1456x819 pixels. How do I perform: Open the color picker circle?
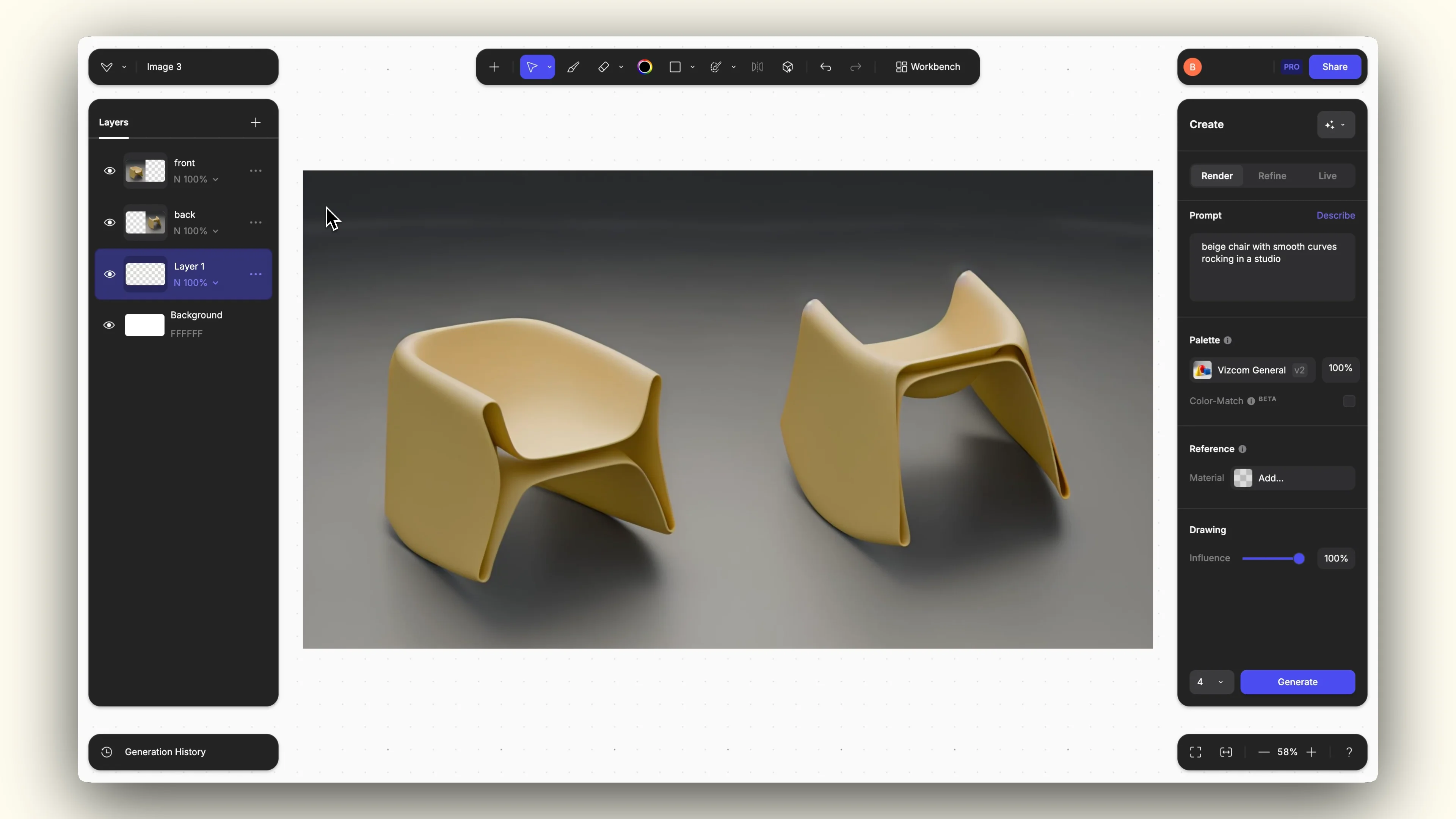[644, 67]
